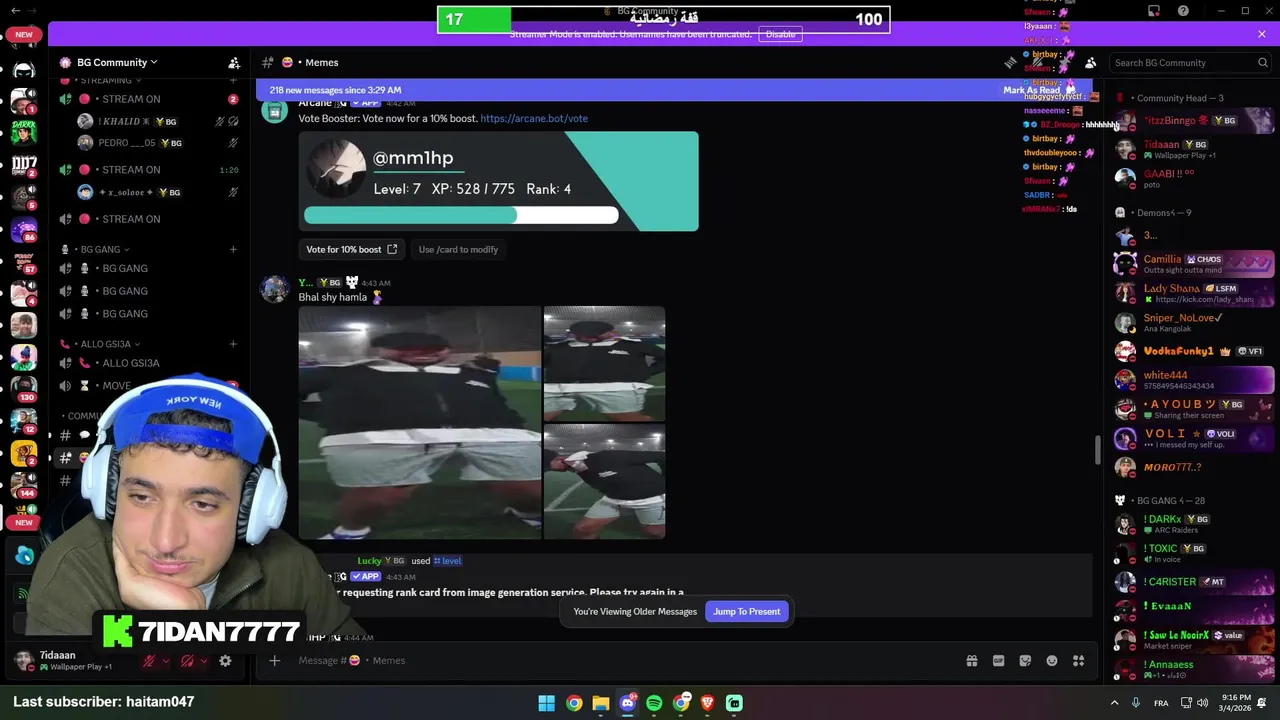Open the DARKK server icon
Image resolution: width=1280 pixels, height=720 pixels.
click(x=24, y=133)
